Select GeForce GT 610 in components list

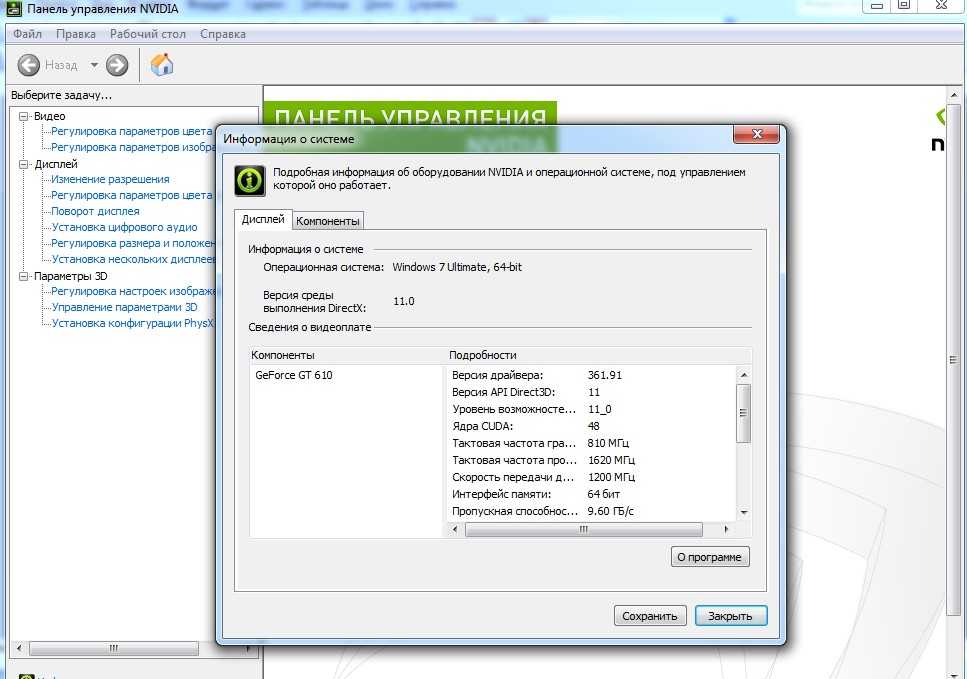pos(294,376)
